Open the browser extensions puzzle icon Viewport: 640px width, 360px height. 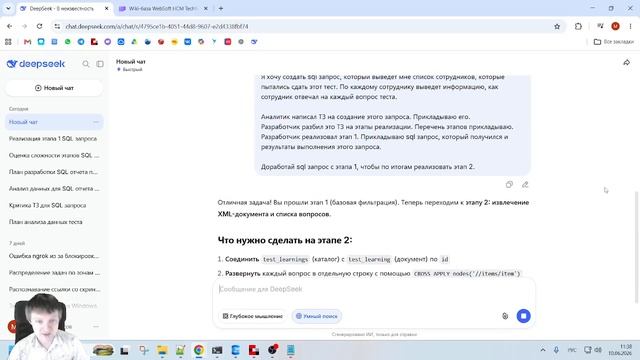tap(578, 26)
